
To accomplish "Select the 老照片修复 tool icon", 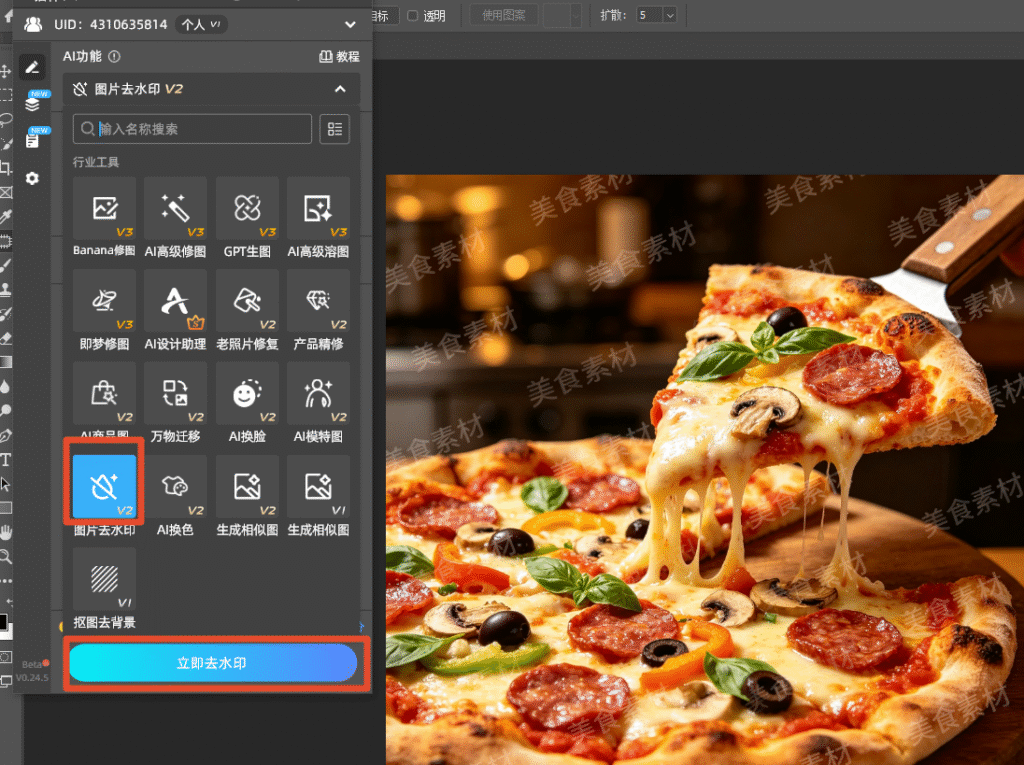I will coord(247,301).
